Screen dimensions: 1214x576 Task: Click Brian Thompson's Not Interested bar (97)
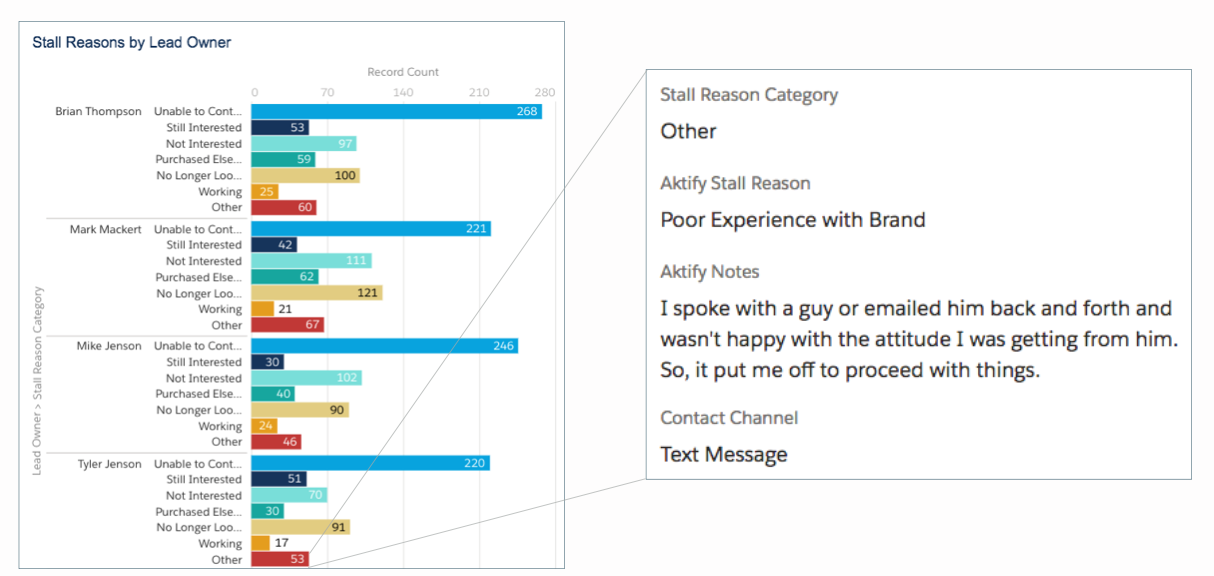(x=304, y=143)
